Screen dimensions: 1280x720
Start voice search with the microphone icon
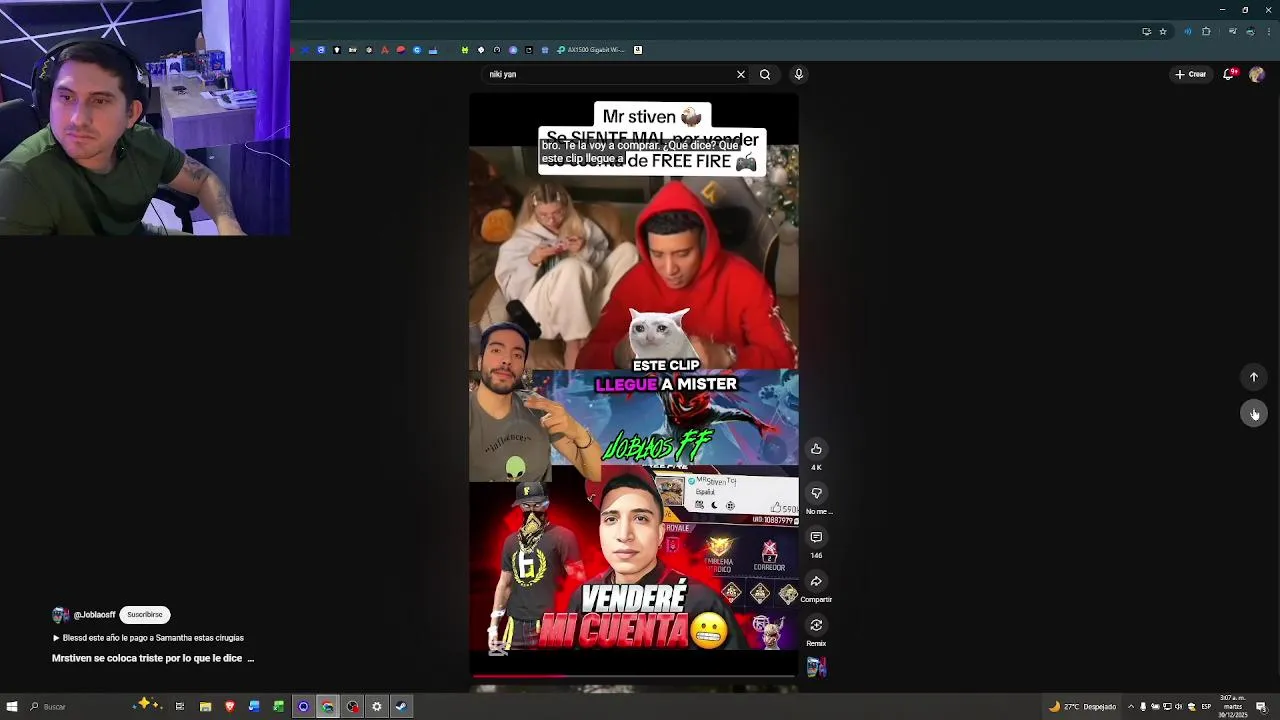(798, 74)
